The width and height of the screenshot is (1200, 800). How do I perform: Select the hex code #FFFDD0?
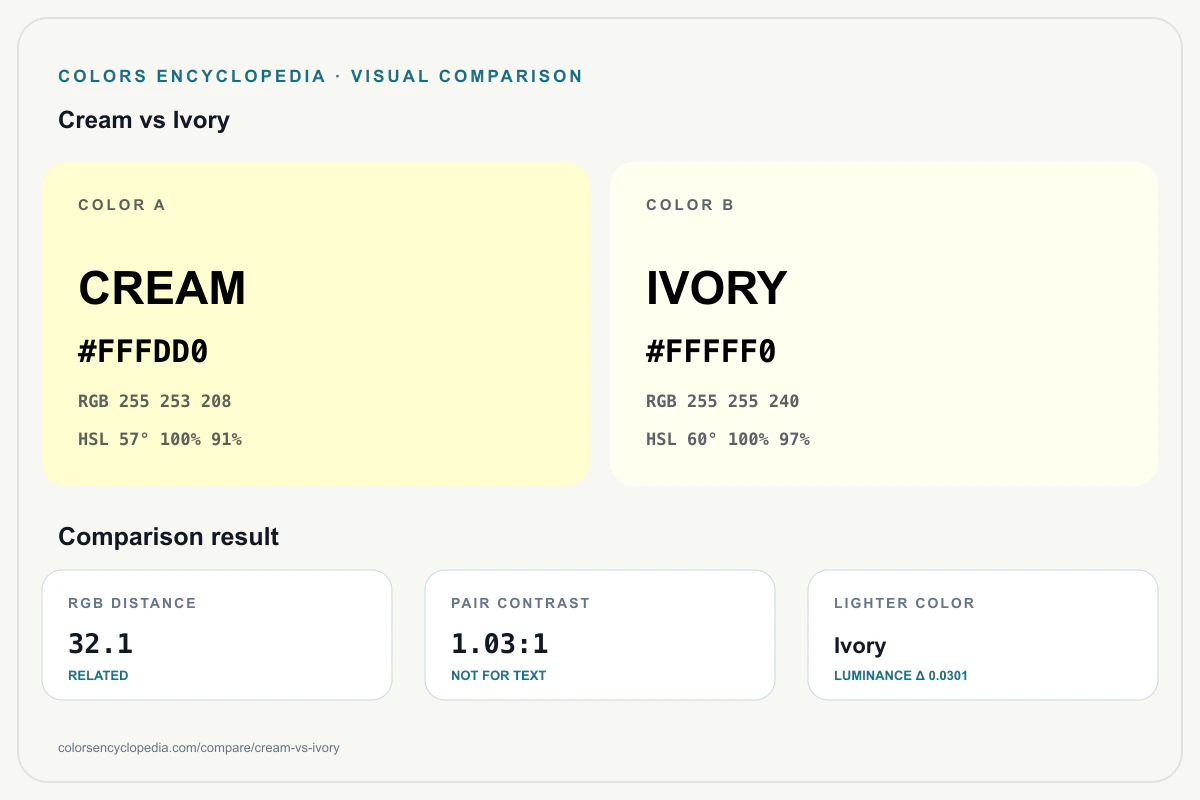(143, 352)
